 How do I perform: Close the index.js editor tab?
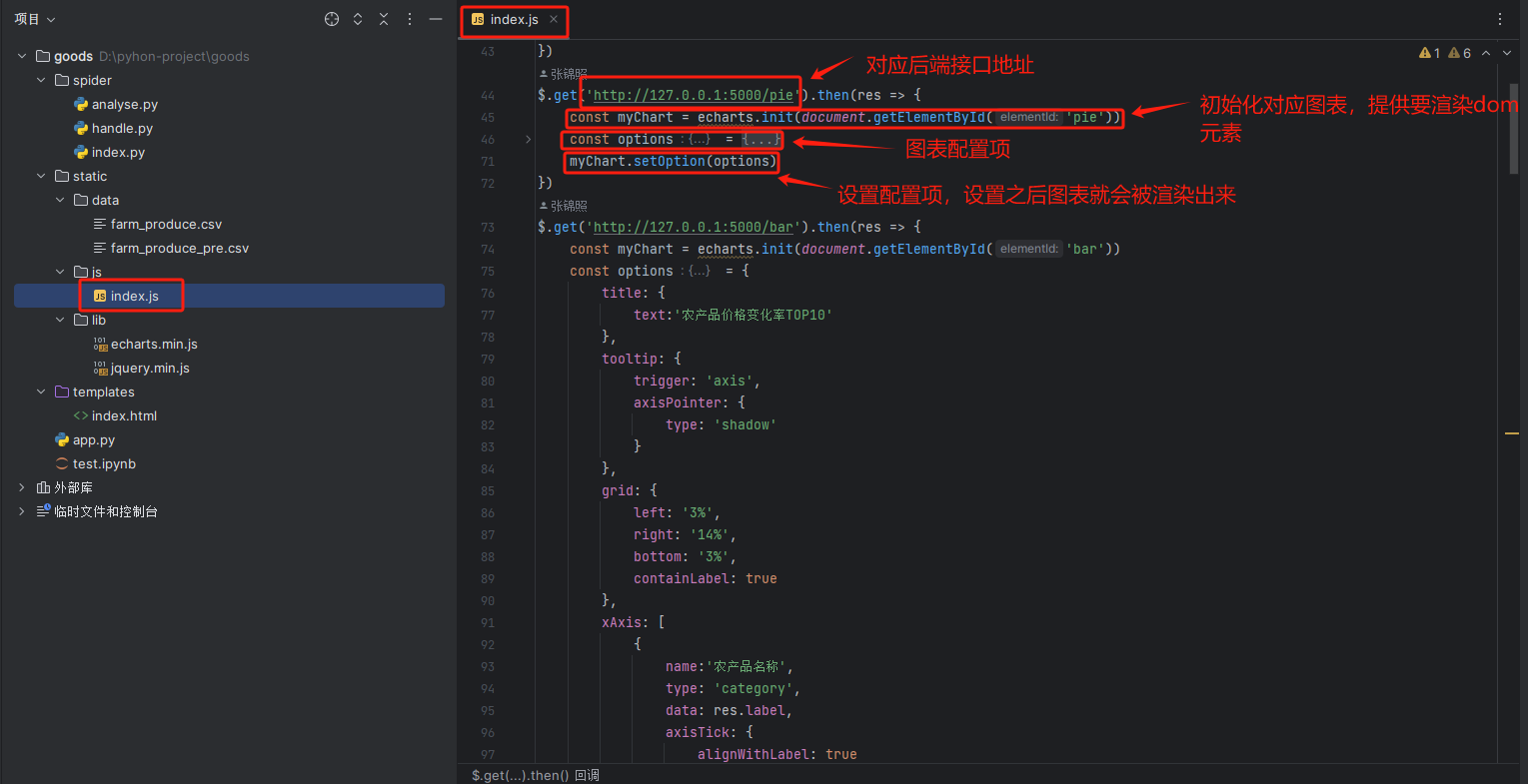554,19
